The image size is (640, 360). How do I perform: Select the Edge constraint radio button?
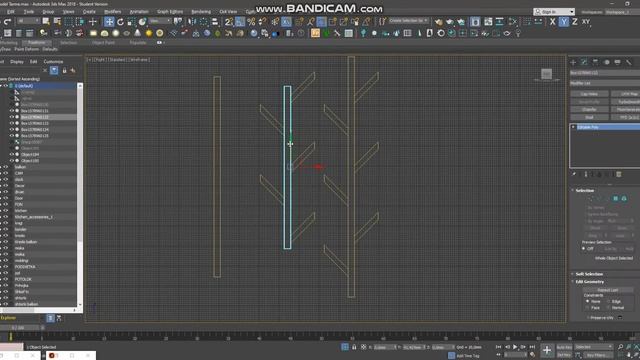(608, 301)
